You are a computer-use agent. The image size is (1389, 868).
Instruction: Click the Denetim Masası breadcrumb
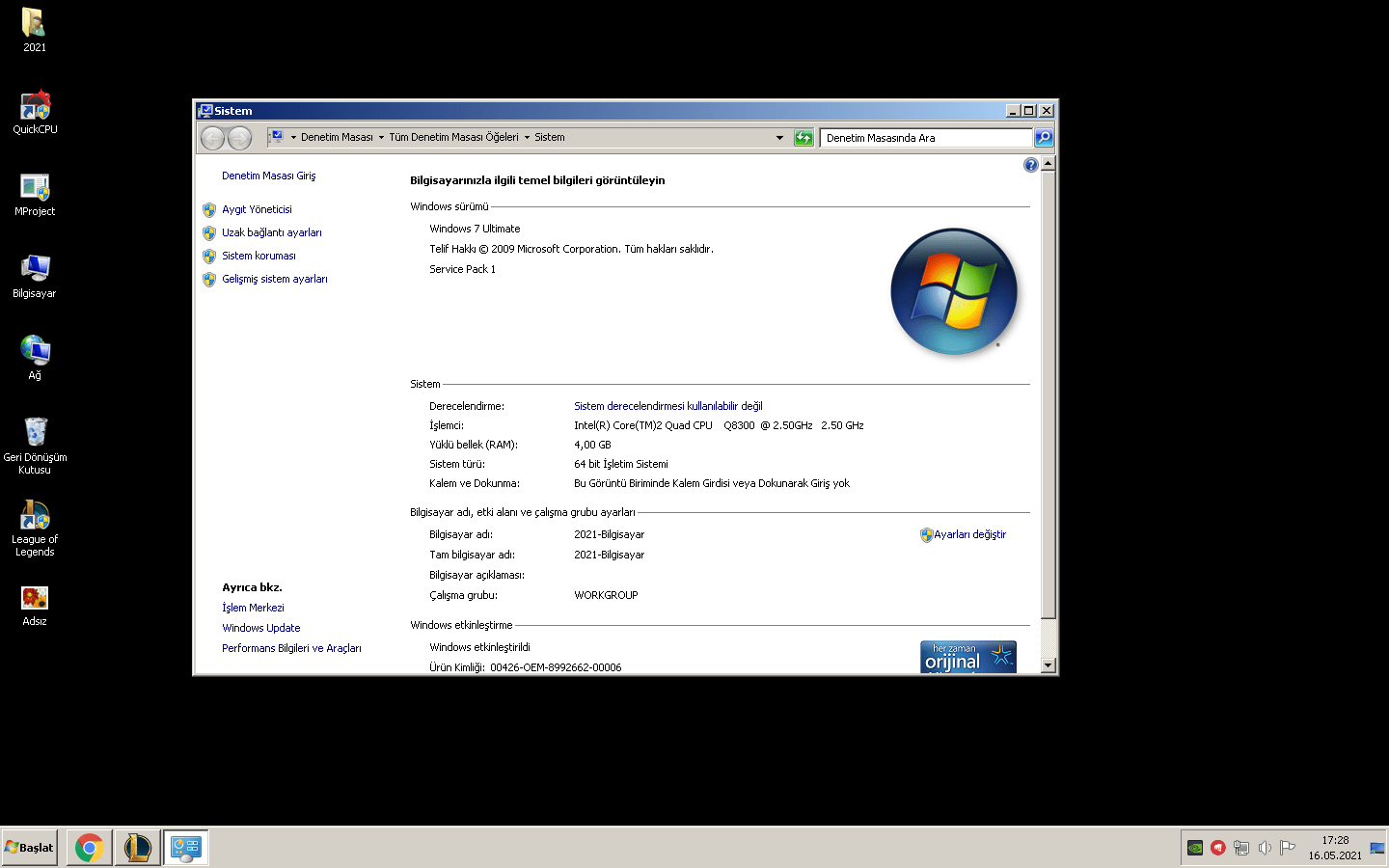point(337,138)
